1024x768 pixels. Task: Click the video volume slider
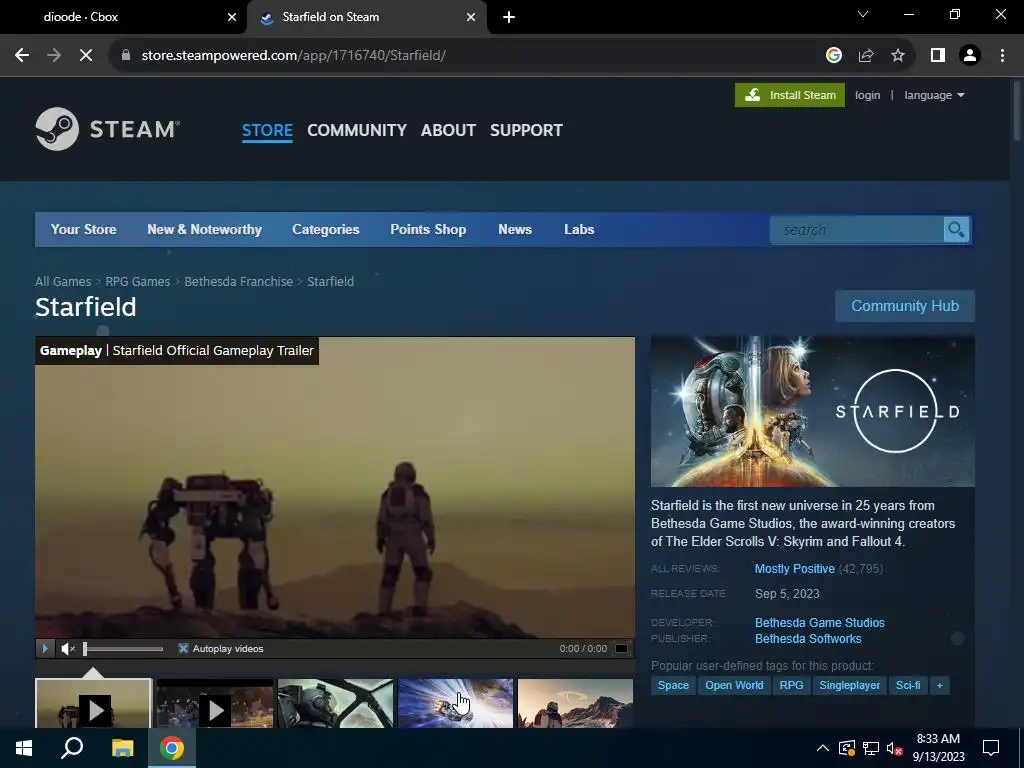point(123,648)
